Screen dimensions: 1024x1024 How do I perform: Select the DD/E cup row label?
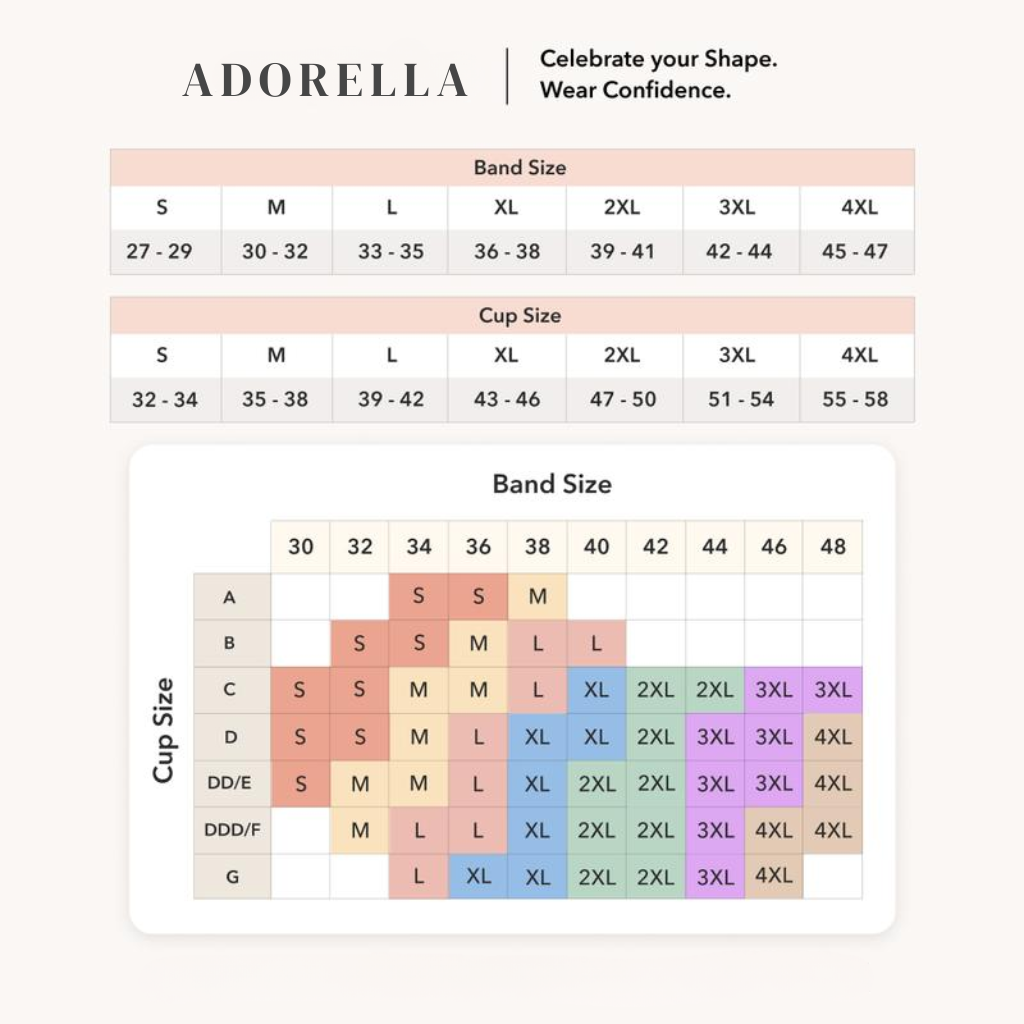232,783
